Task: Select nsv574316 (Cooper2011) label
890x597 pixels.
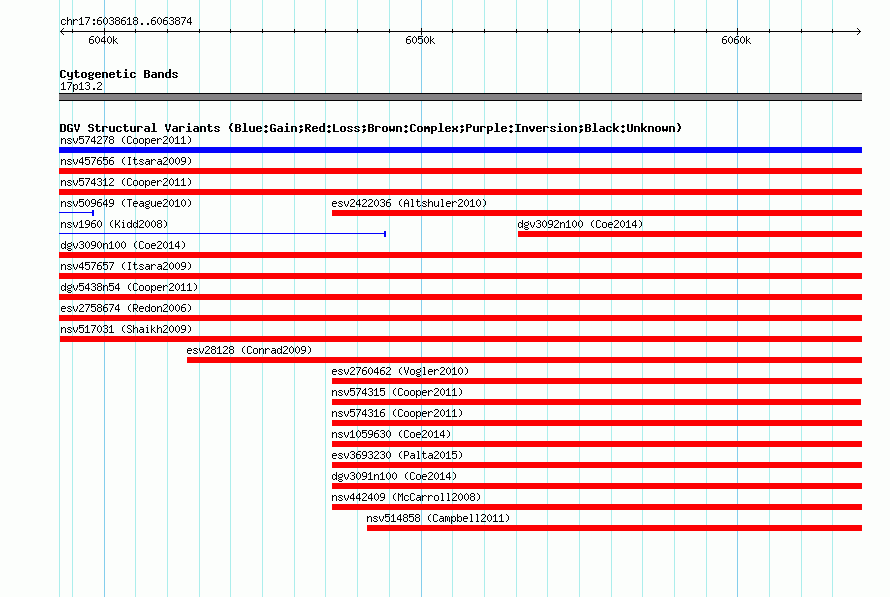Action: [x=397, y=413]
